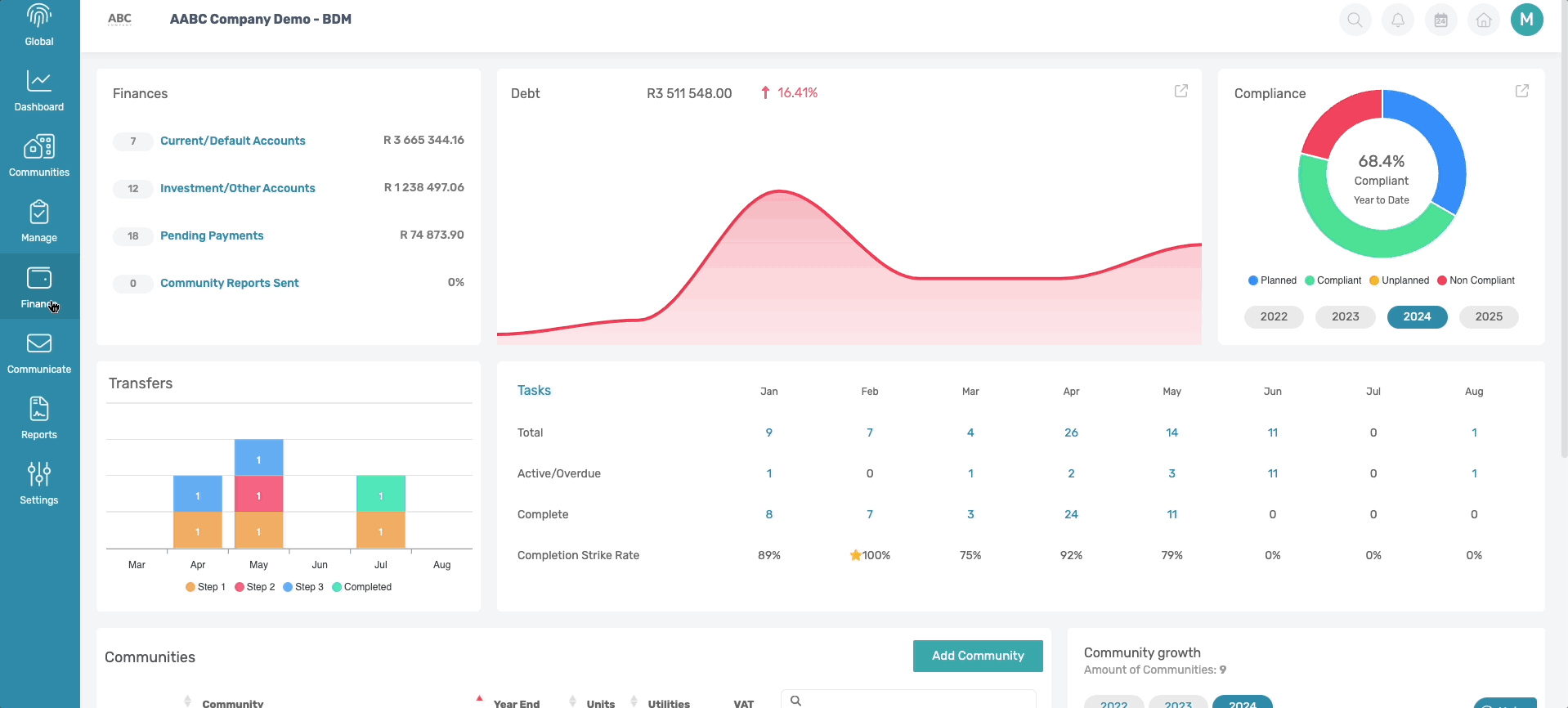Open the Tasks heading link
This screenshot has width=1568, height=708.
point(534,391)
